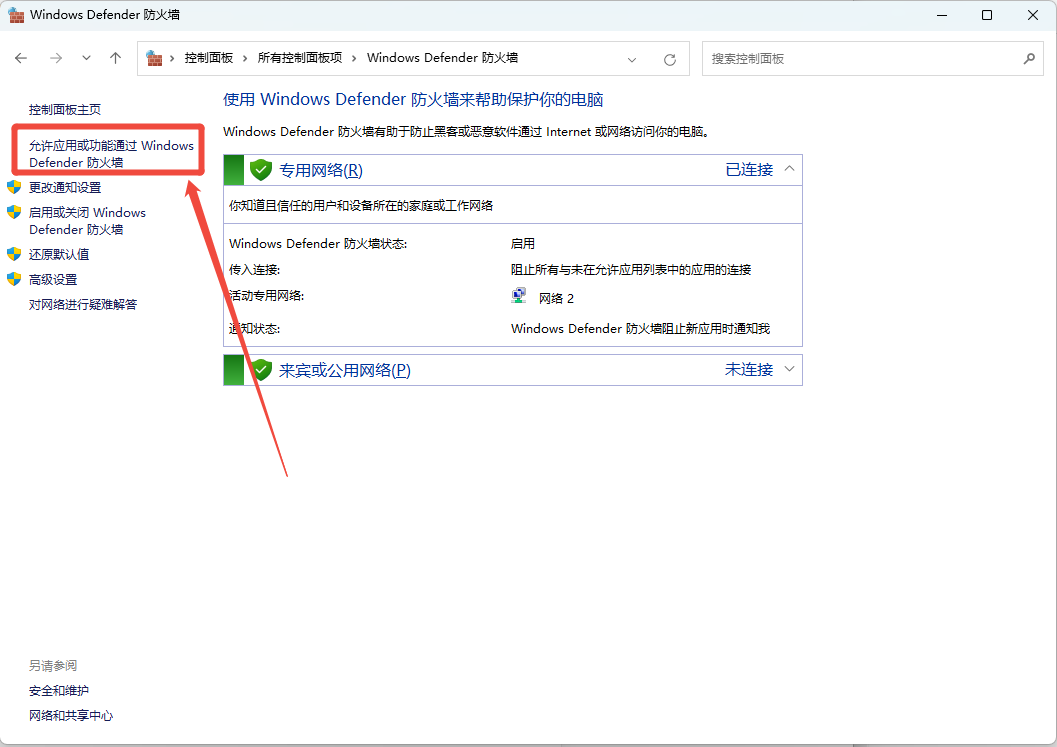
Task: Click the title bar firewall app icon
Action: click(x=16, y=15)
